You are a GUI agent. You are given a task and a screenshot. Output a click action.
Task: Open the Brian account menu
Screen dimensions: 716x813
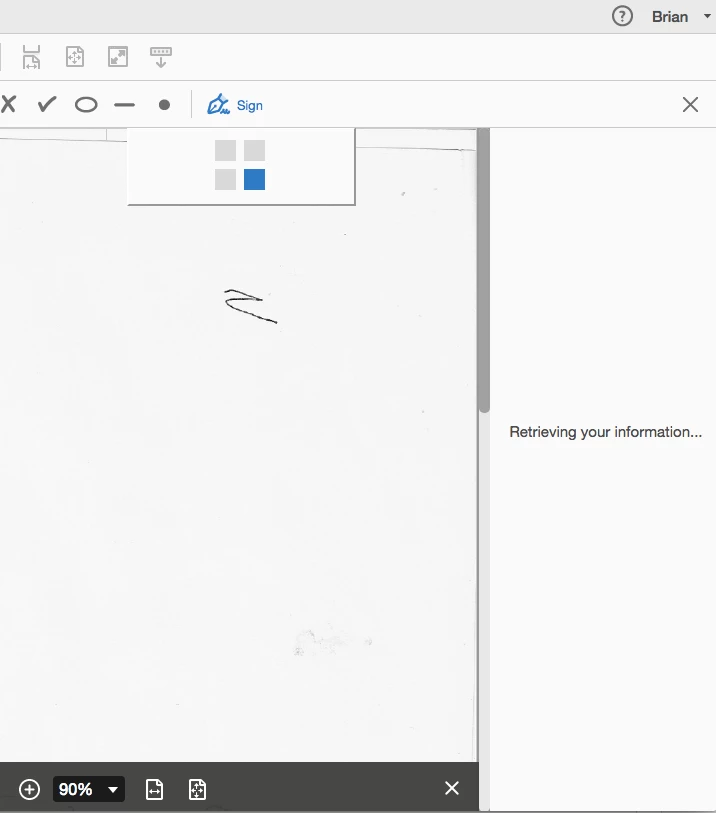coord(681,17)
